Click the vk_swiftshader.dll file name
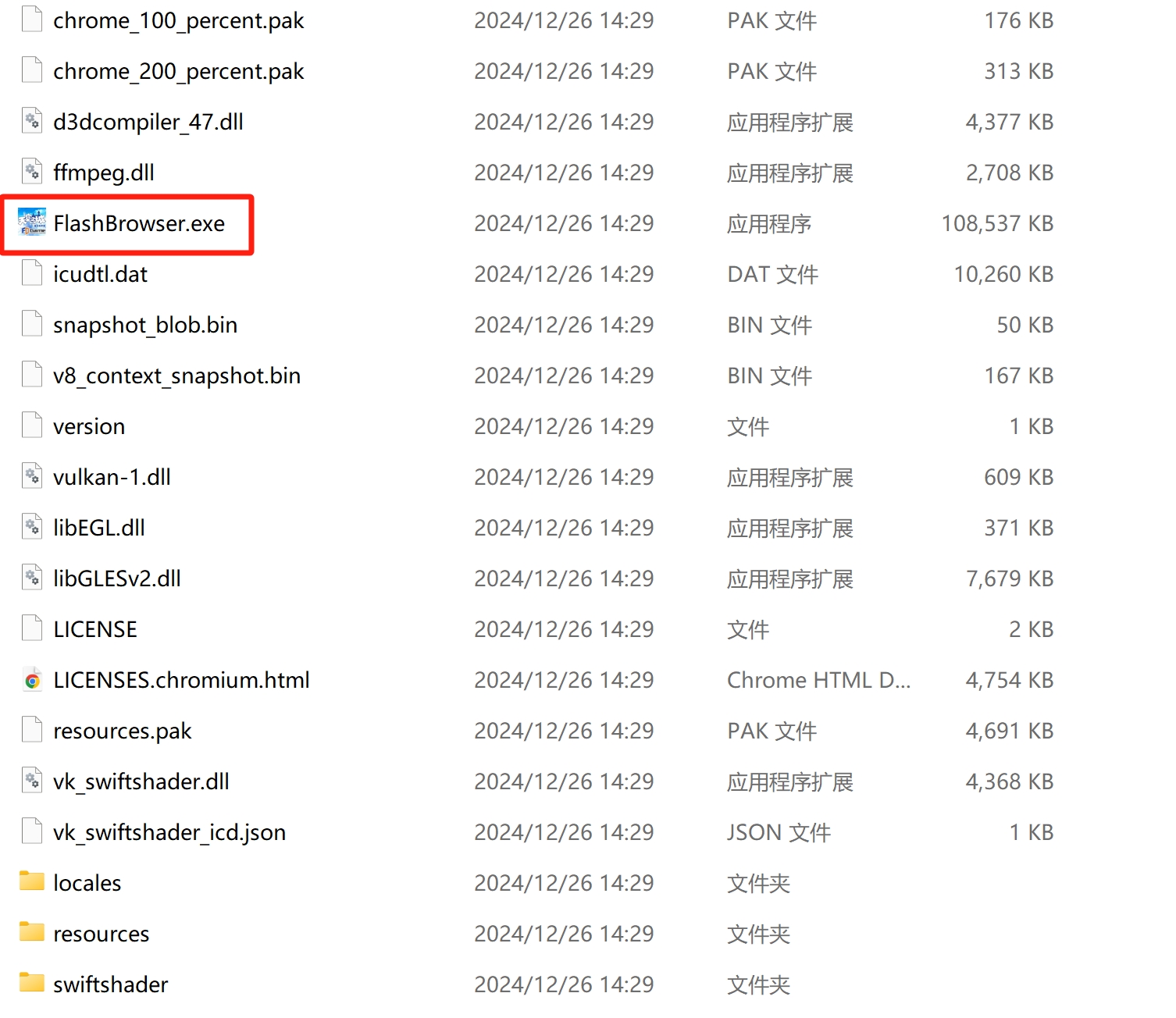This screenshot has height=1018, width=1176. (141, 781)
